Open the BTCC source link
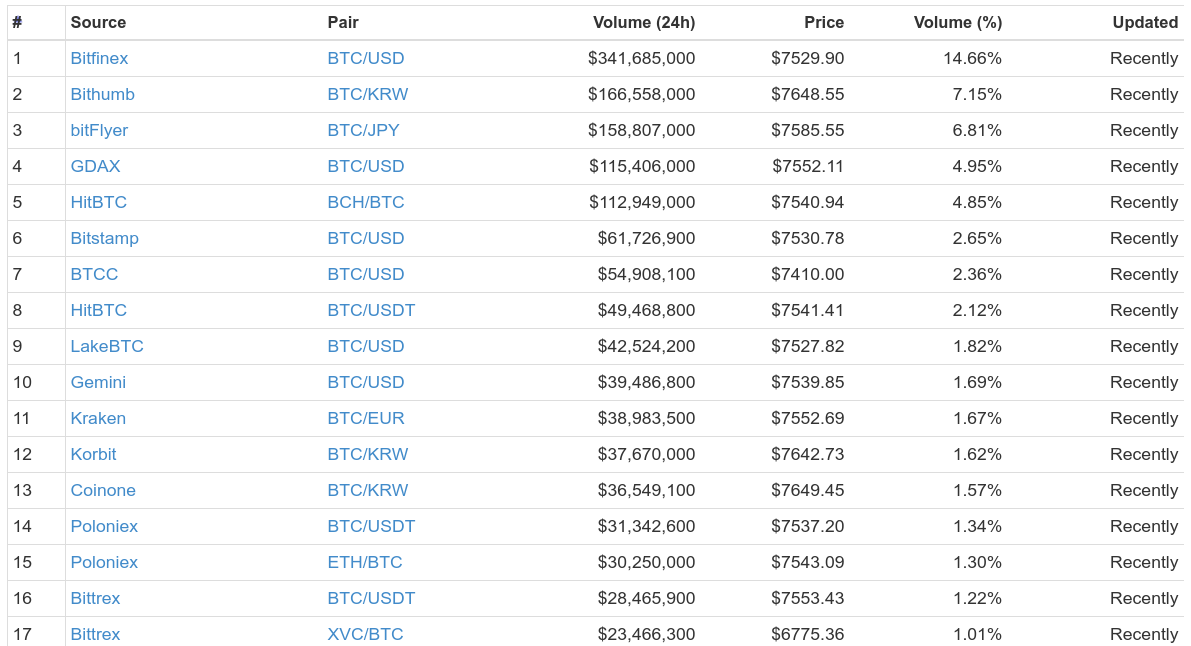Screen dimensions: 1191x646 click(94, 274)
